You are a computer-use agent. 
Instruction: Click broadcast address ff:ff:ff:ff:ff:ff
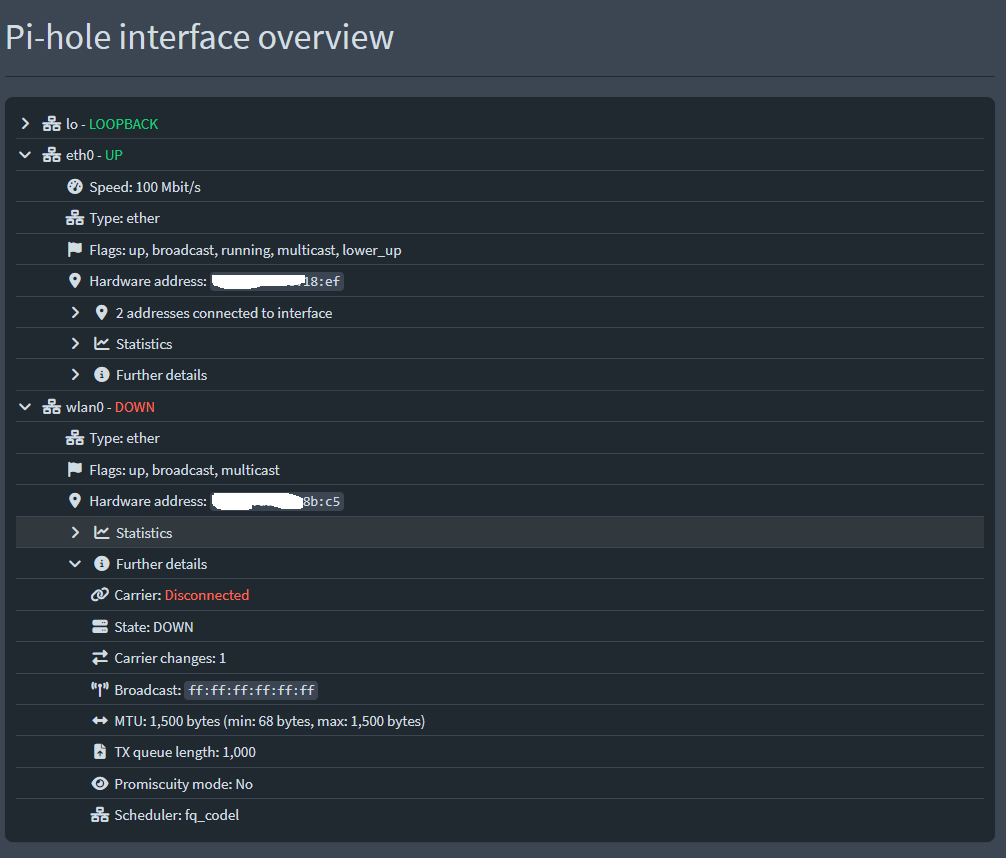(251, 690)
